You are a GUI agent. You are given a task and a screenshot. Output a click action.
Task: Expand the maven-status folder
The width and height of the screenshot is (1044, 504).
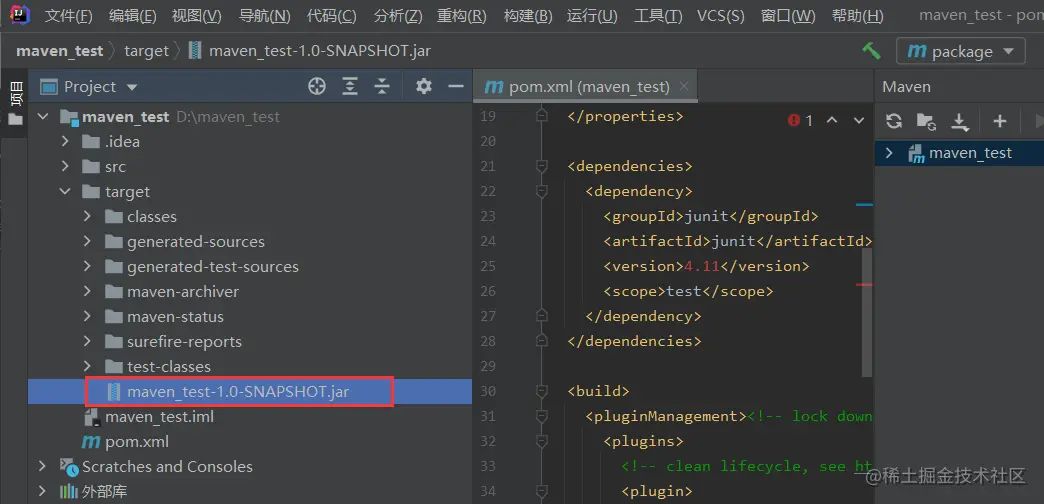pos(87,317)
